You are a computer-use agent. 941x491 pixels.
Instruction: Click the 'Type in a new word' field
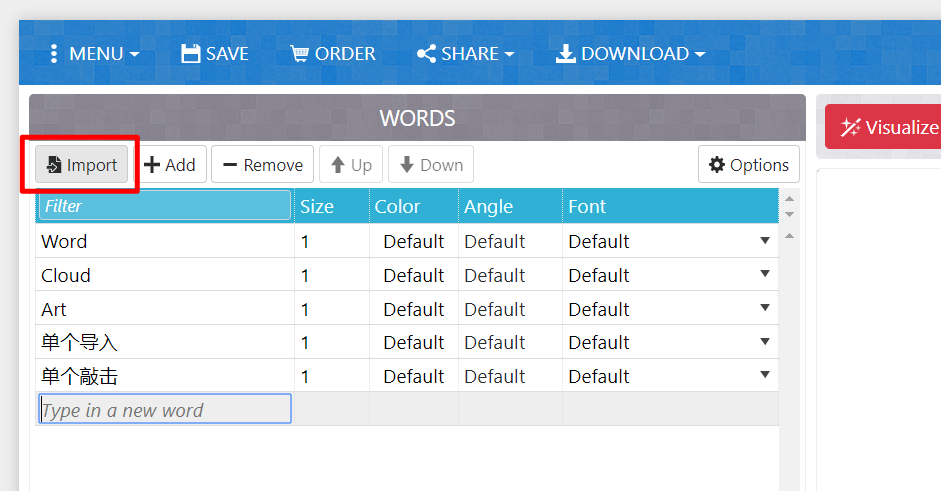pyautogui.click(x=165, y=409)
